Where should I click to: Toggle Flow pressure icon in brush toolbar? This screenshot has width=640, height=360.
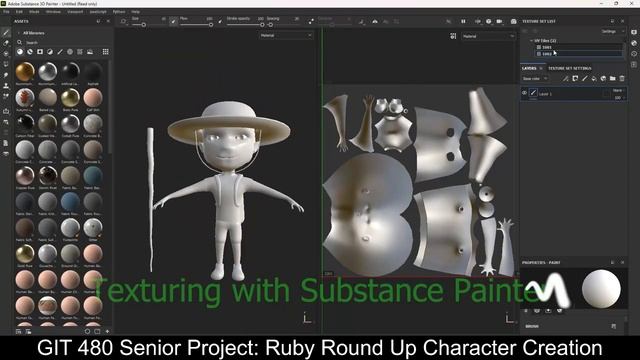coord(220,21)
